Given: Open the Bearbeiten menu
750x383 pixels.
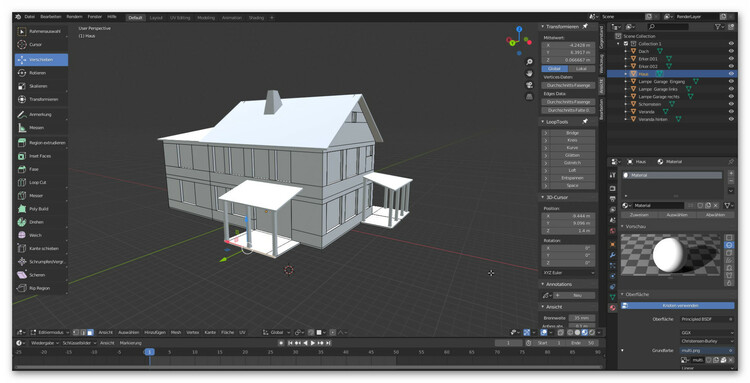Looking at the screenshot, I should [51, 17].
